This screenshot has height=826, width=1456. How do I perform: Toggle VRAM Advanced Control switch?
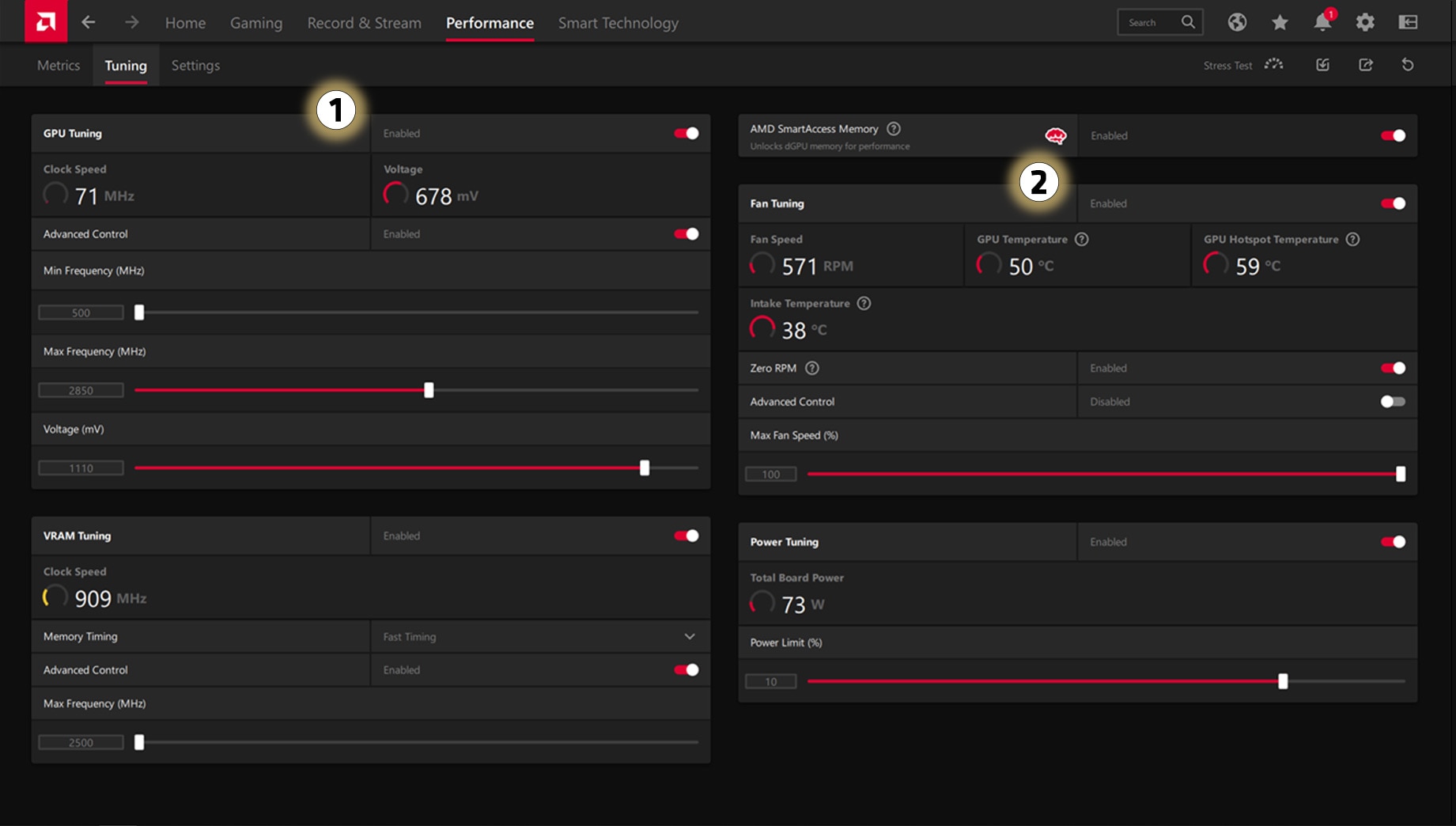tap(686, 669)
